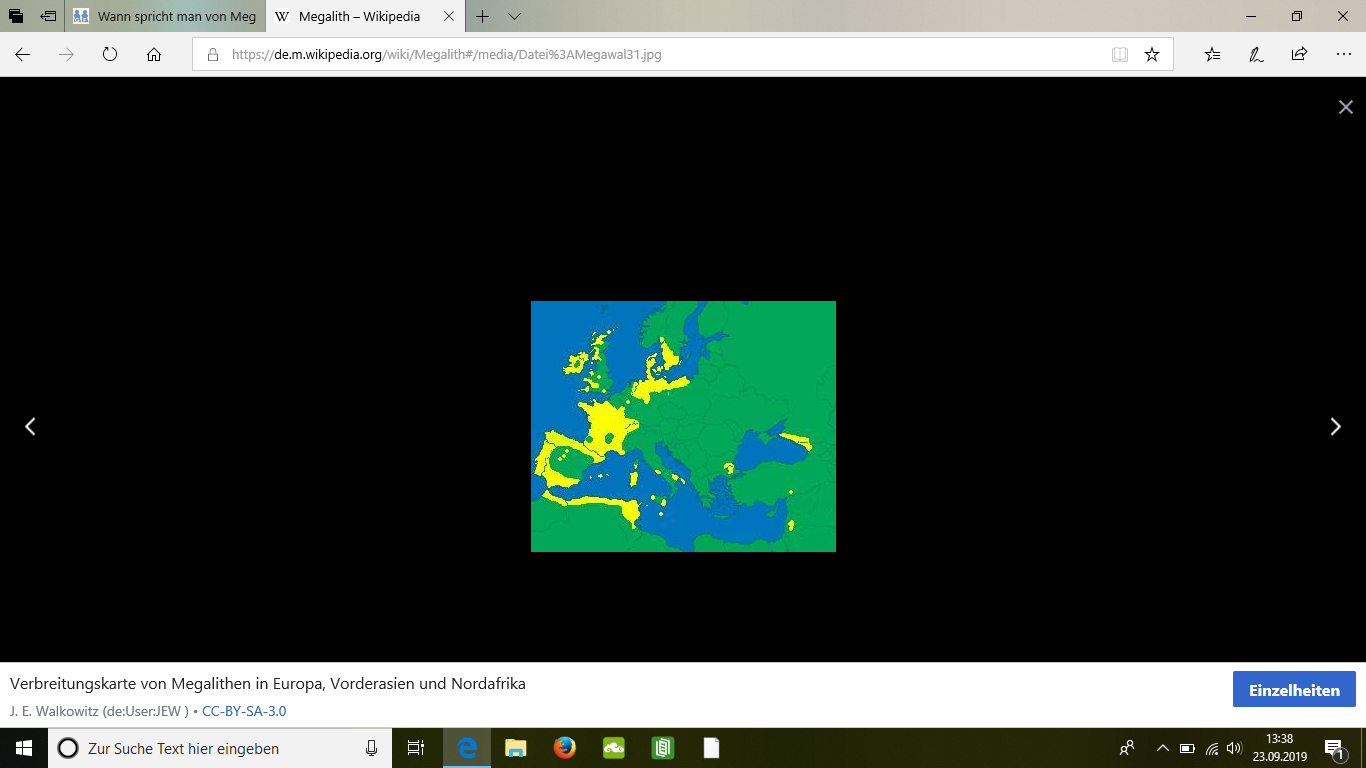
Task: Open Firefox from the taskbar
Action: point(565,748)
